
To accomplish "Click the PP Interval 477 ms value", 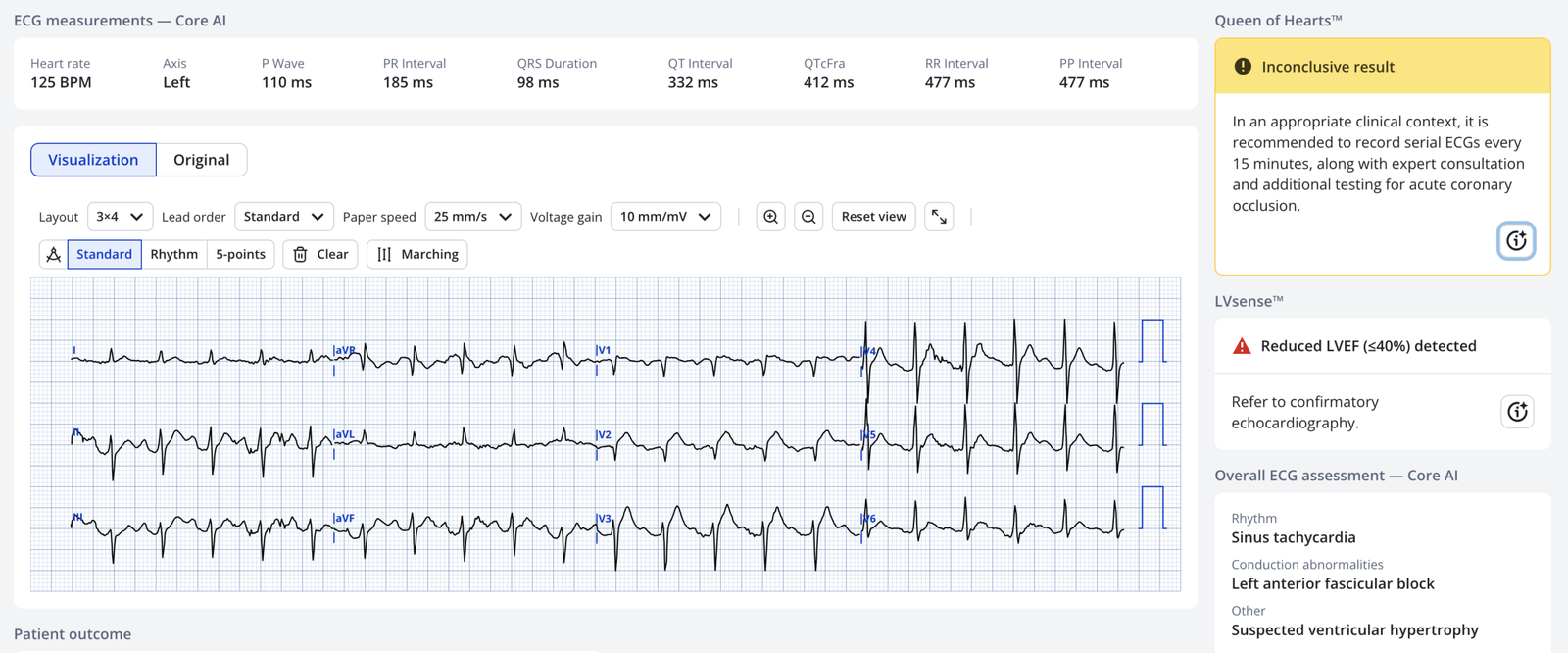I will pyautogui.click(x=1084, y=82).
